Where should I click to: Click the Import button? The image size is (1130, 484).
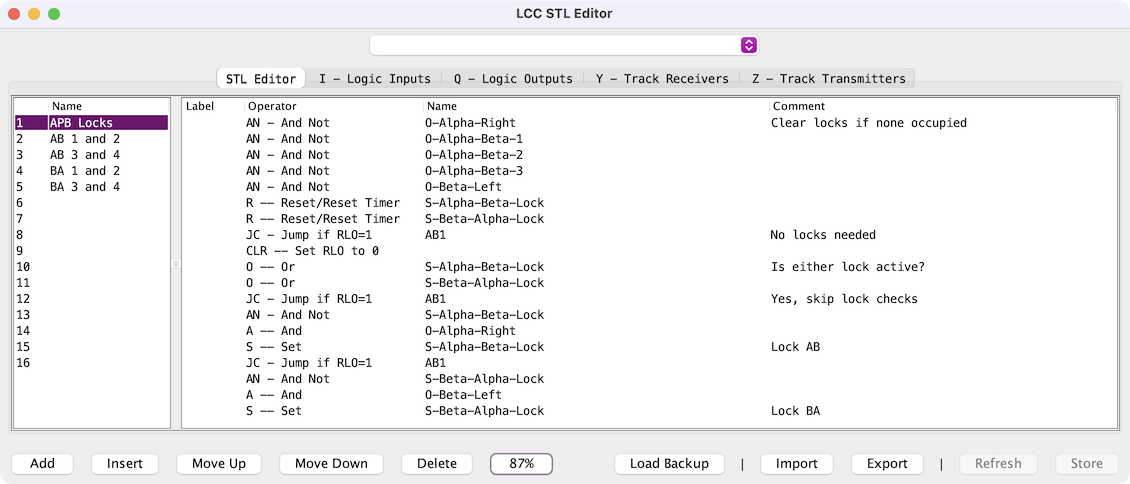[796, 464]
